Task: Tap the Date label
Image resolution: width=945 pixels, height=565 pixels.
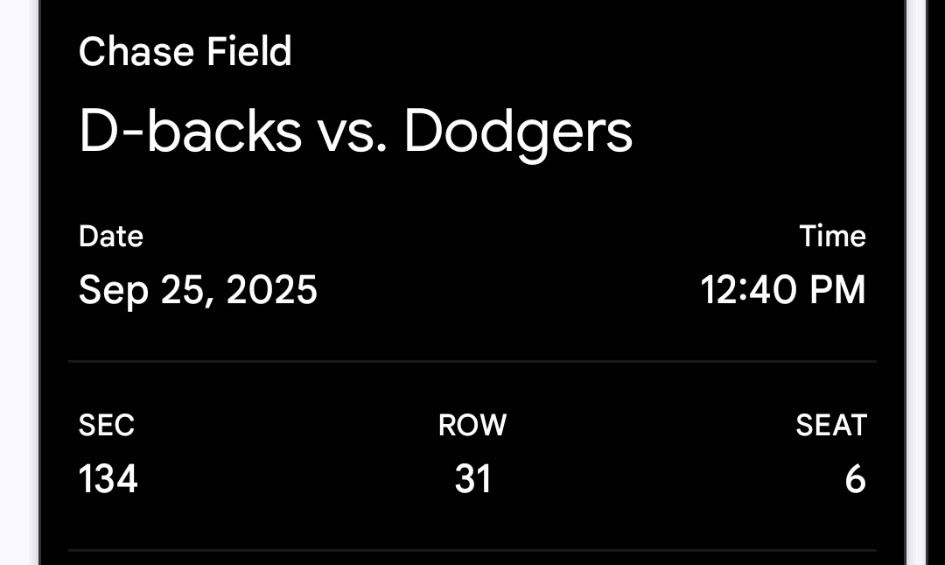Action: (111, 237)
